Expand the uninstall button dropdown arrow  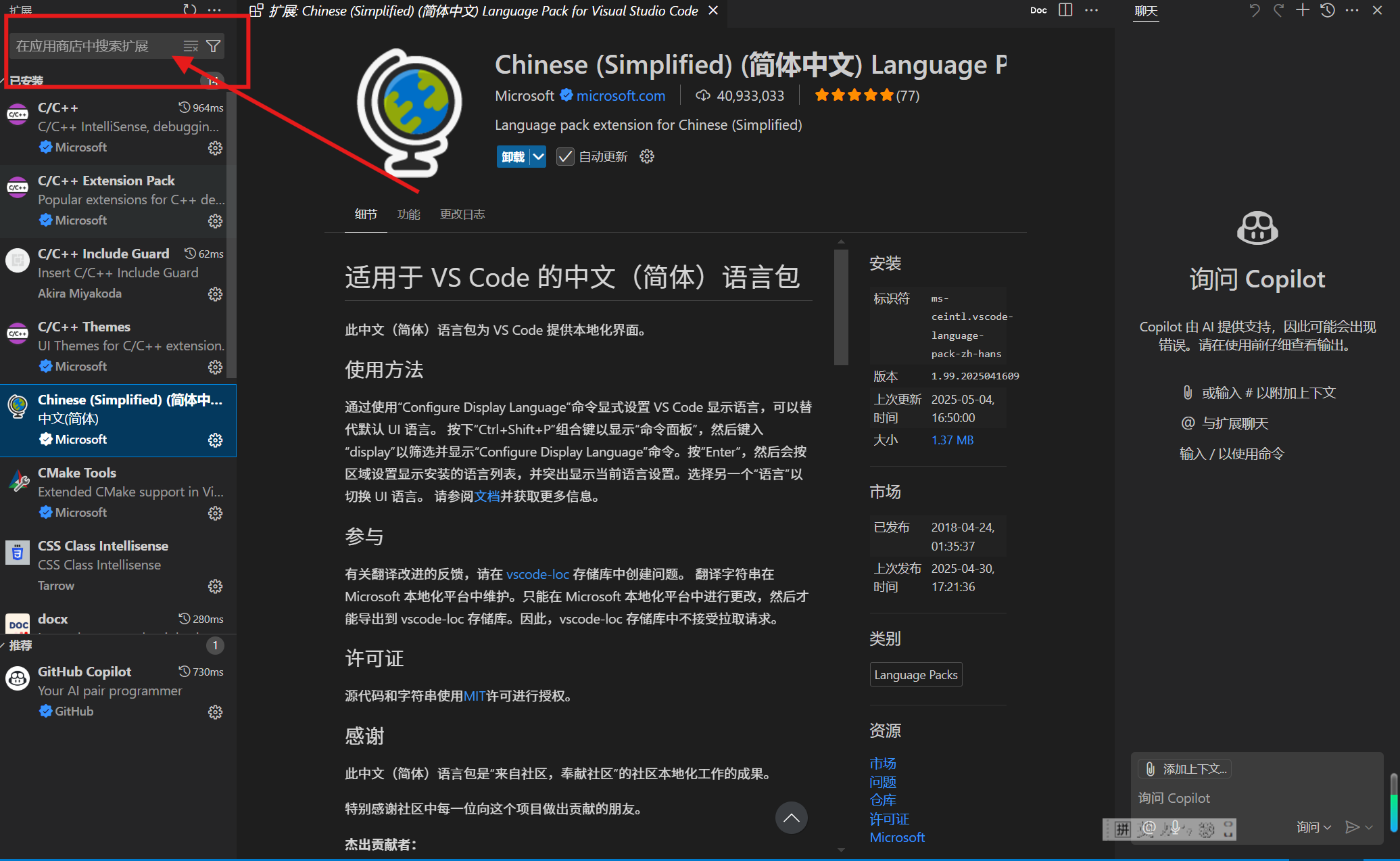(x=538, y=157)
